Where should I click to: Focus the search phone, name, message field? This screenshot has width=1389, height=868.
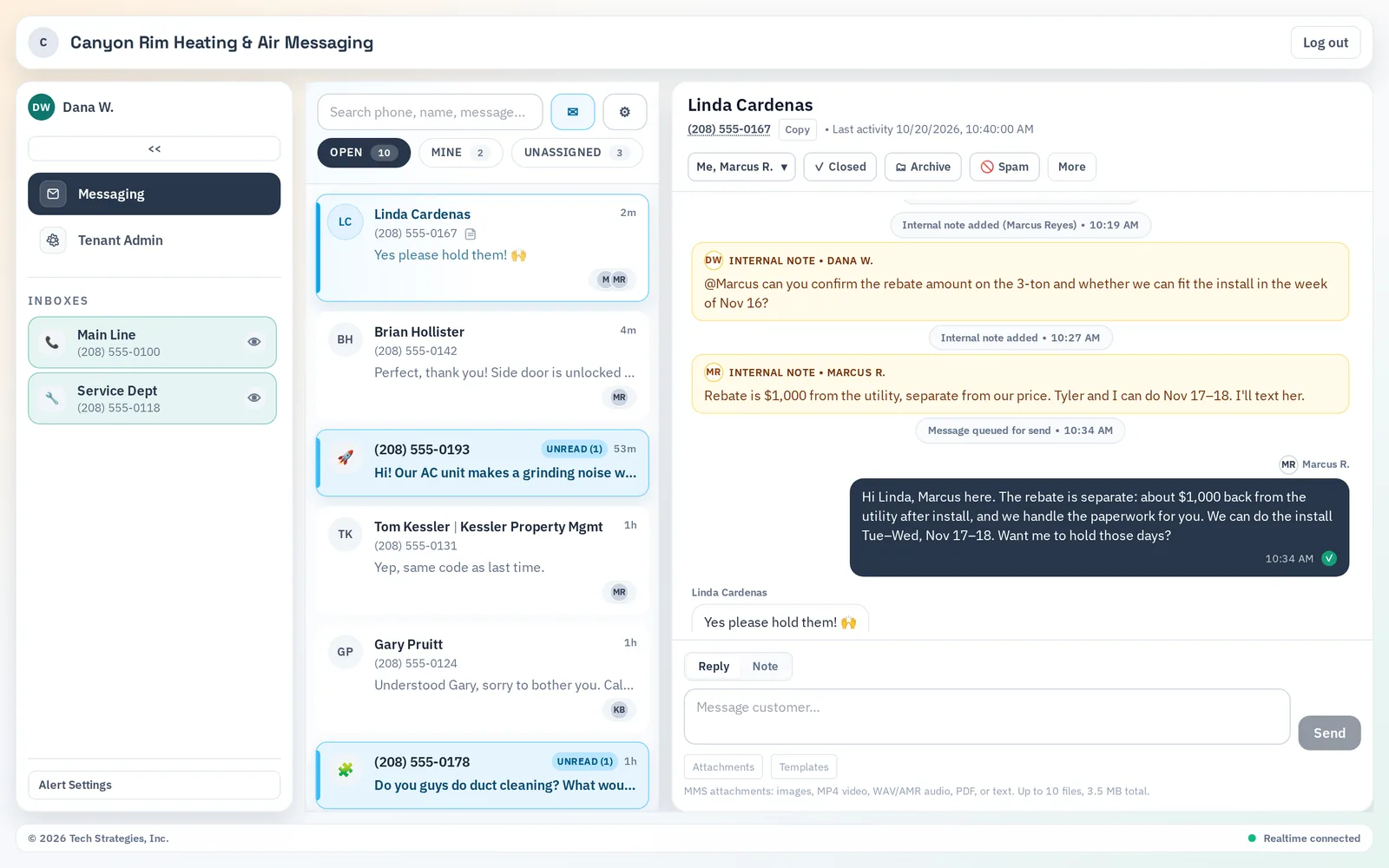(431, 112)
